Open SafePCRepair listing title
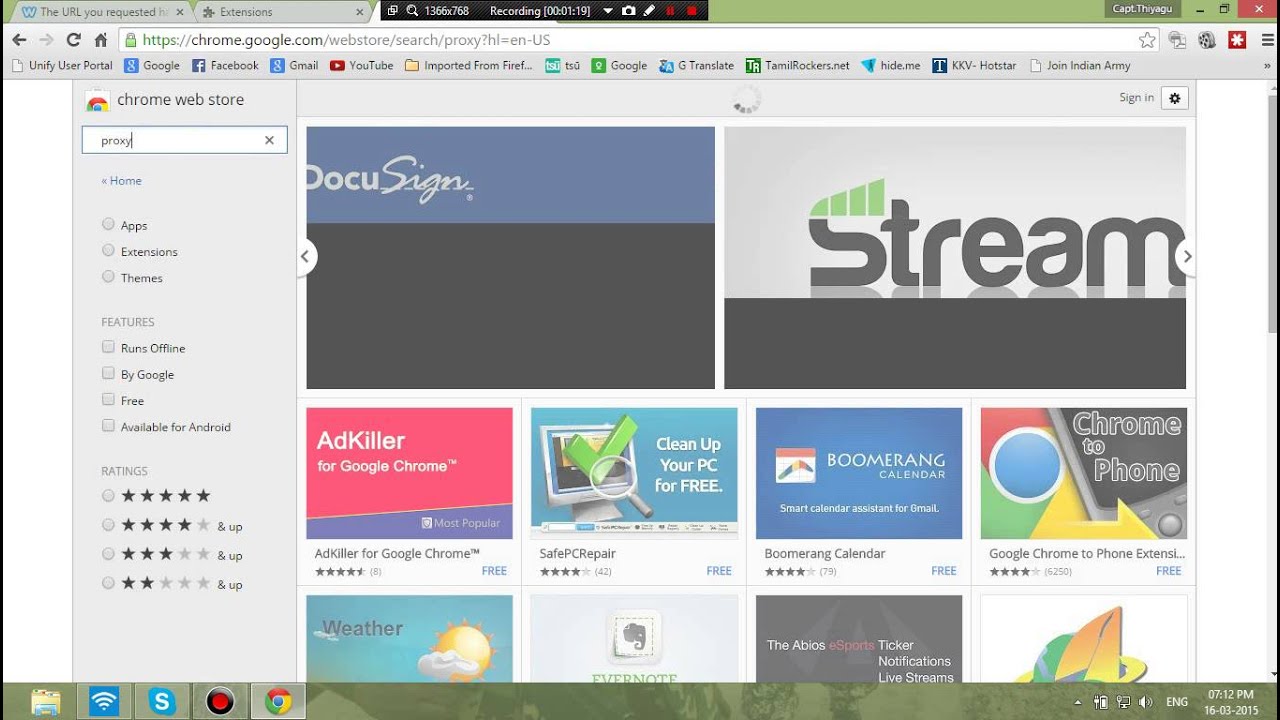Image resolution: width=1280 pixels, height=720 pixels. tap(577, 553)
